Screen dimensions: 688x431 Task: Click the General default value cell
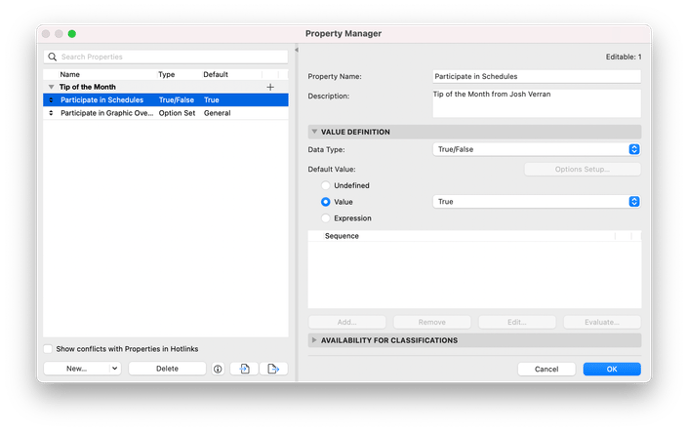(x=217, y=113)
